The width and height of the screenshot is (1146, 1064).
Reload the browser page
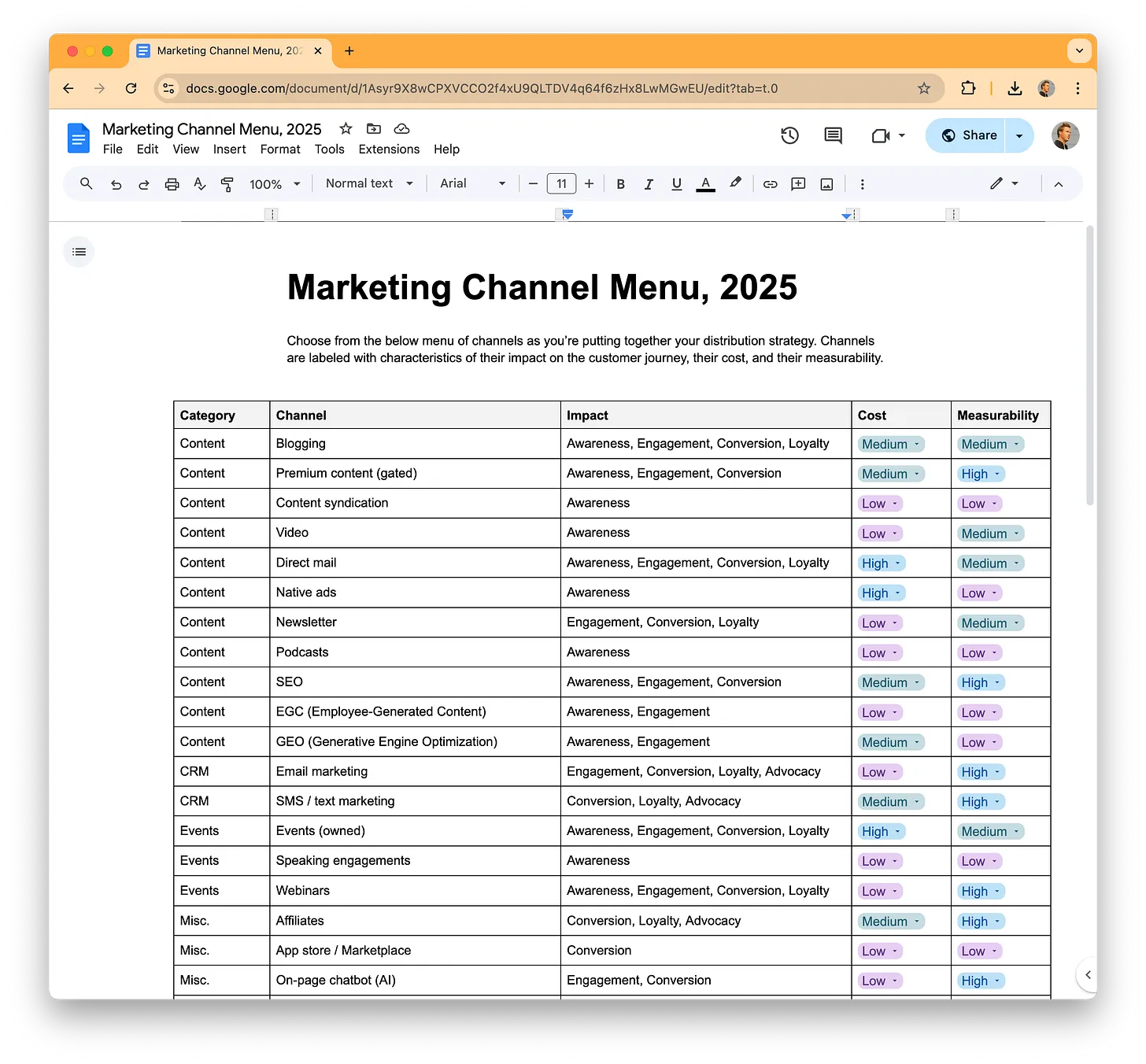pyautogui.click(x=131, y=88)
